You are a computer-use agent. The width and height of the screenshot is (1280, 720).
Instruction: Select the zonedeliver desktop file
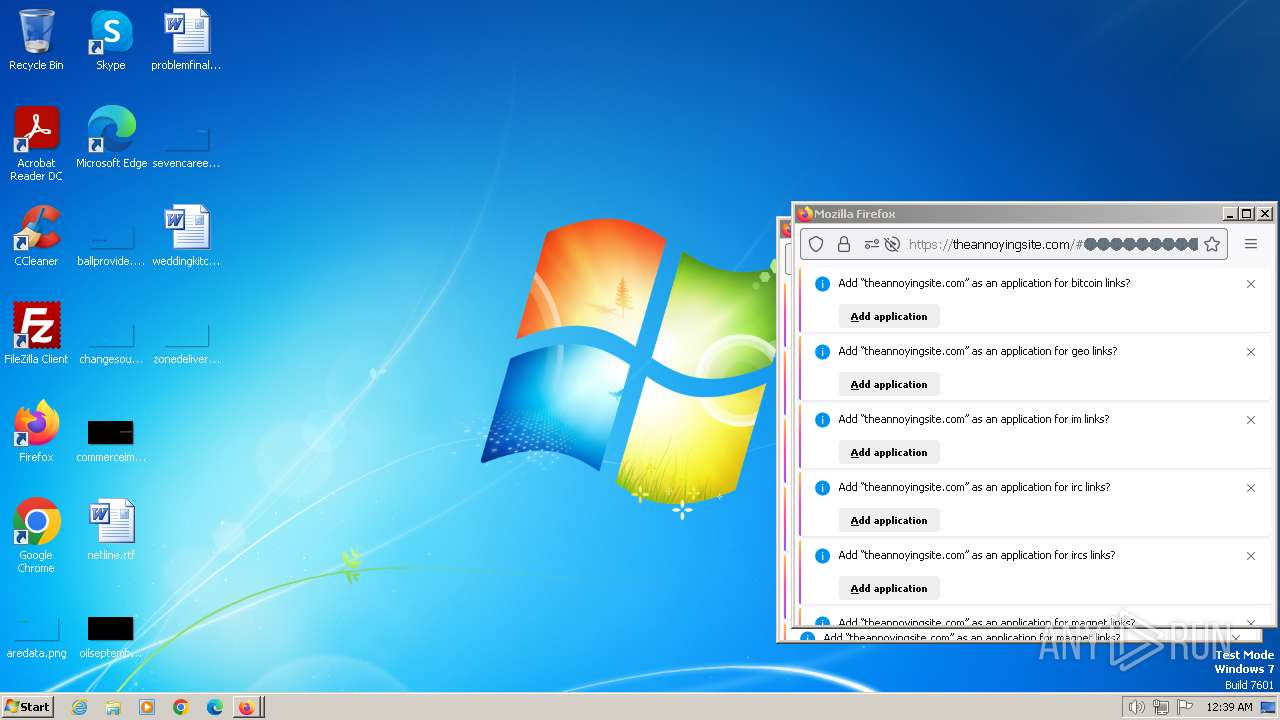(x=186, y=341)
